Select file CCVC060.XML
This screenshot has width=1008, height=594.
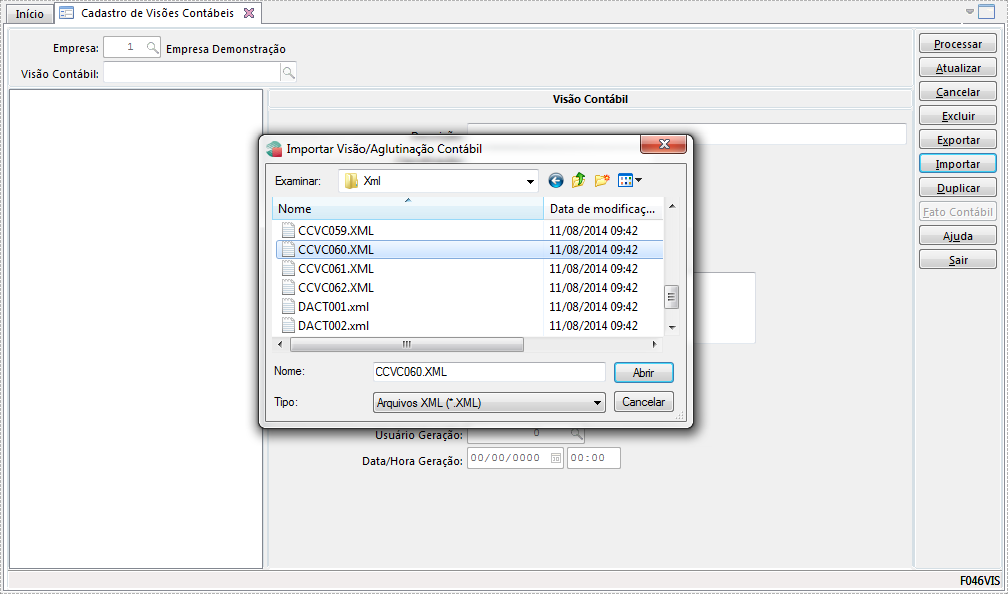pyautogui.click(x=469, y=249)
